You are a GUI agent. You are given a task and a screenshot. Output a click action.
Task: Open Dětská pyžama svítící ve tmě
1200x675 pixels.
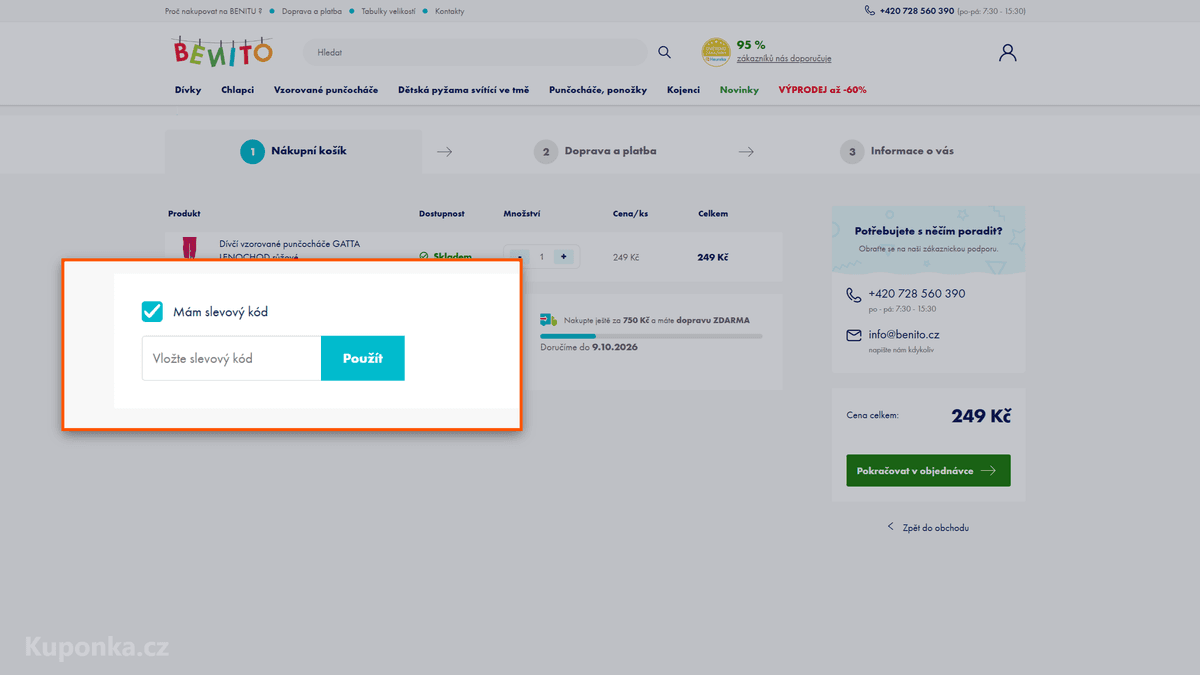click(464, 90)
